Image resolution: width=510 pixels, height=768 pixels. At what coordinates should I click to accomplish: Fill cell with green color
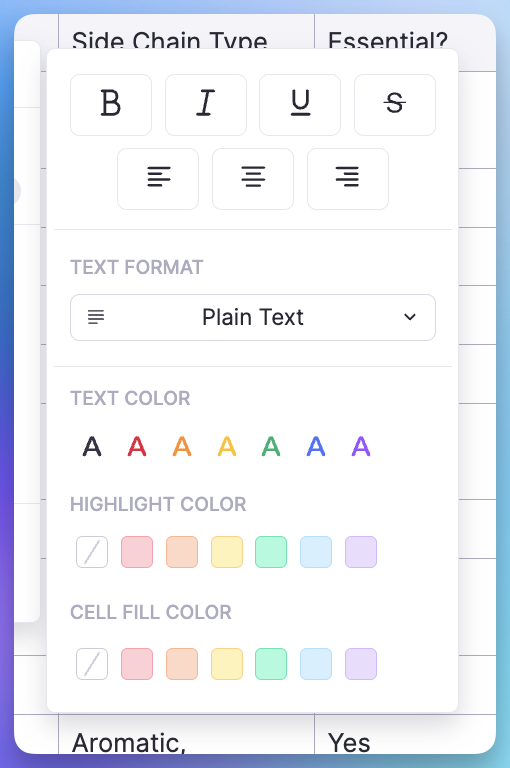271,664
